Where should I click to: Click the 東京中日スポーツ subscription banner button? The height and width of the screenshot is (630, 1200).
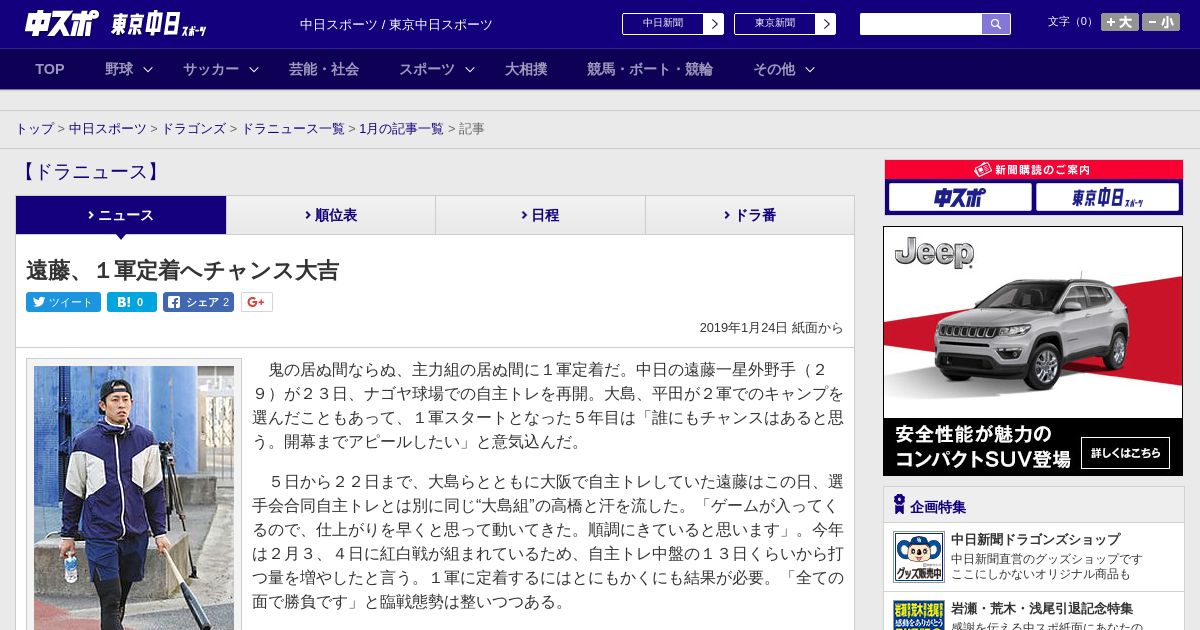pyautogui.click(x=1107, y=198)
